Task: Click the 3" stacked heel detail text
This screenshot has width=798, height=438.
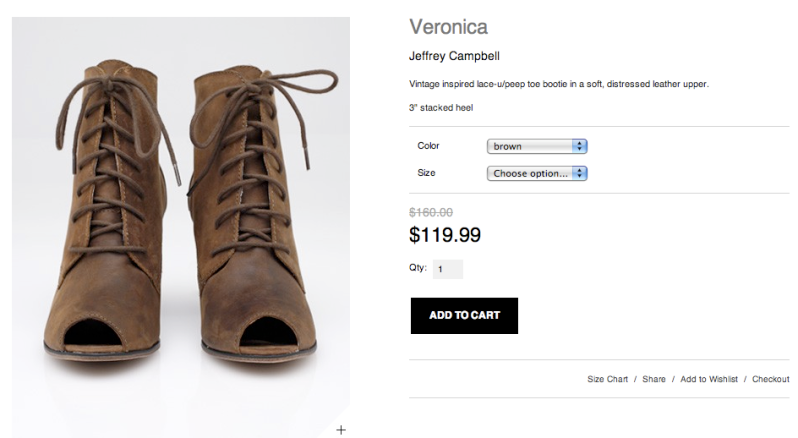Action: point(440,107)
